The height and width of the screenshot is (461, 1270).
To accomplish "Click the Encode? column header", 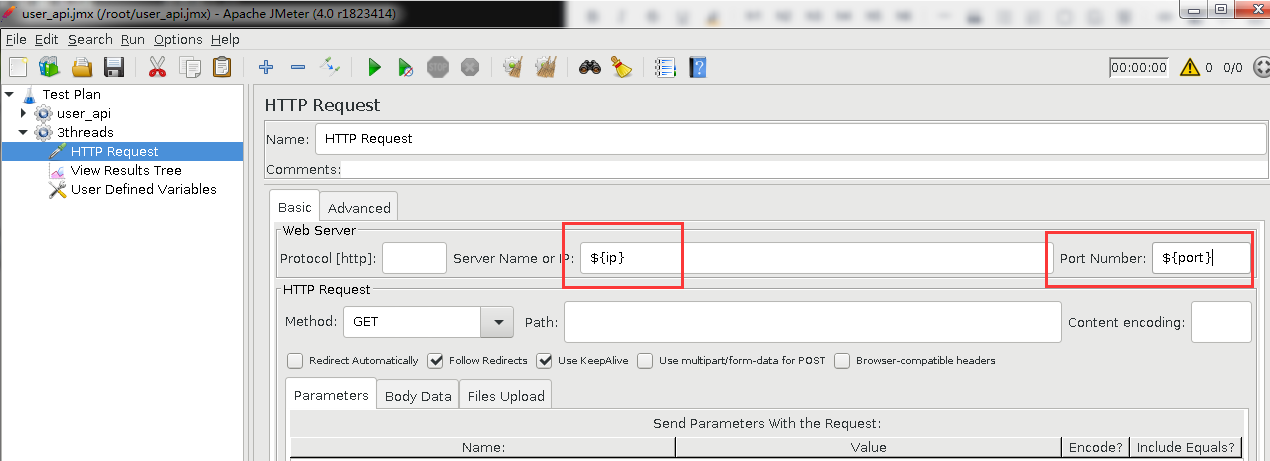I will [x=1096, y=447].
